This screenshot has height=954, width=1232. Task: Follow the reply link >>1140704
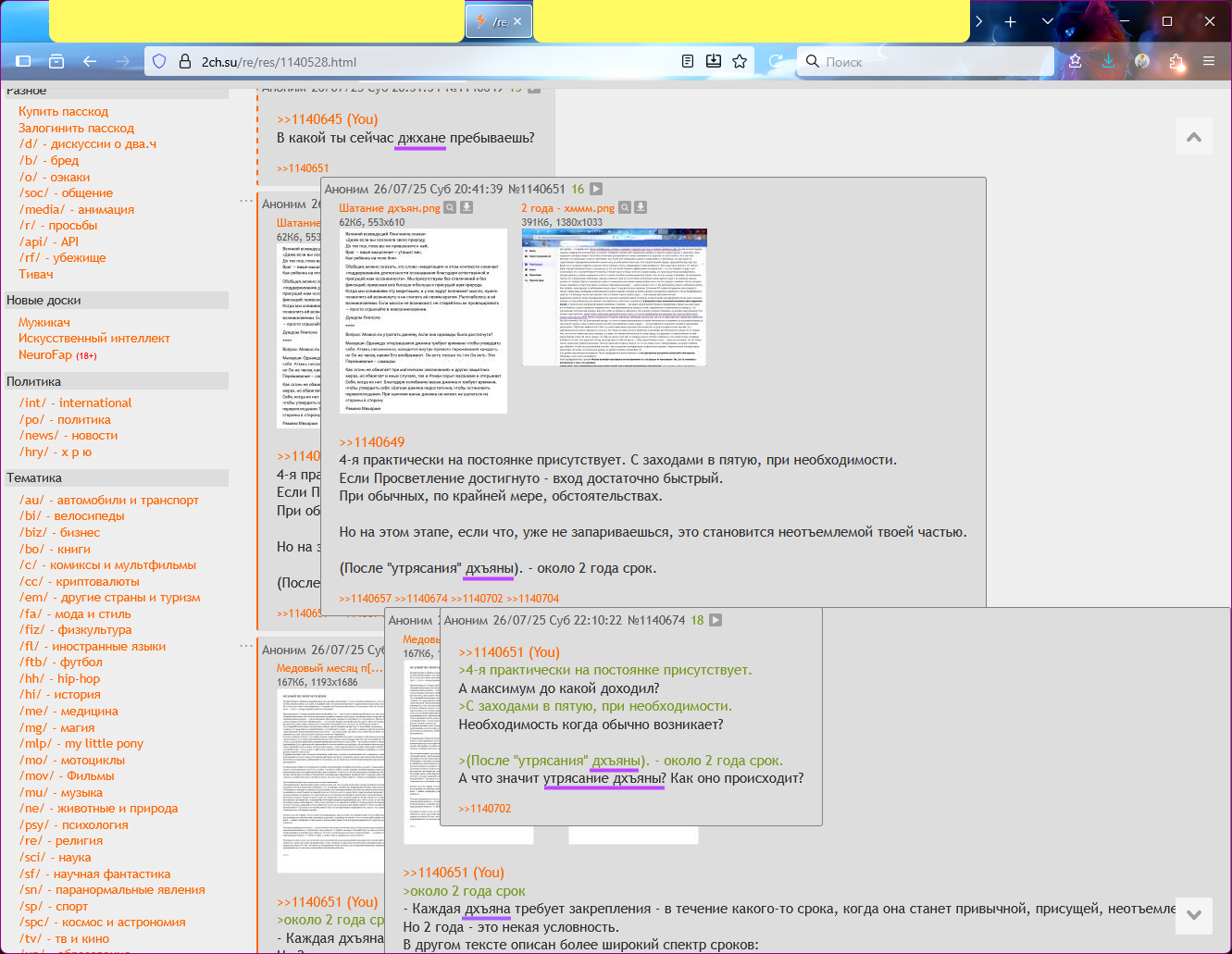pos(532,599)
